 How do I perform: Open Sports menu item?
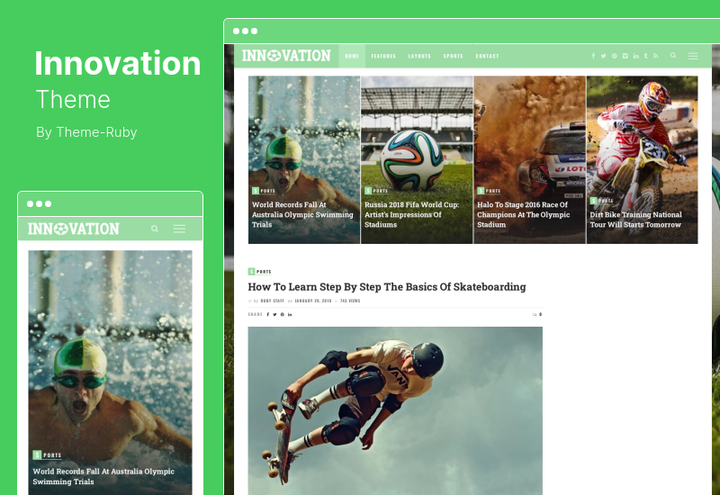point(453,56)
